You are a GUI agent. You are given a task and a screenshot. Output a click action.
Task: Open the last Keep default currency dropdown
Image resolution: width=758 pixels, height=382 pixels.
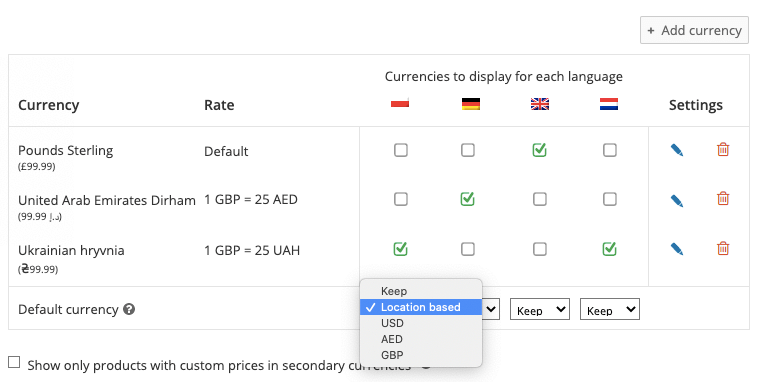click(x=610, y=309)
